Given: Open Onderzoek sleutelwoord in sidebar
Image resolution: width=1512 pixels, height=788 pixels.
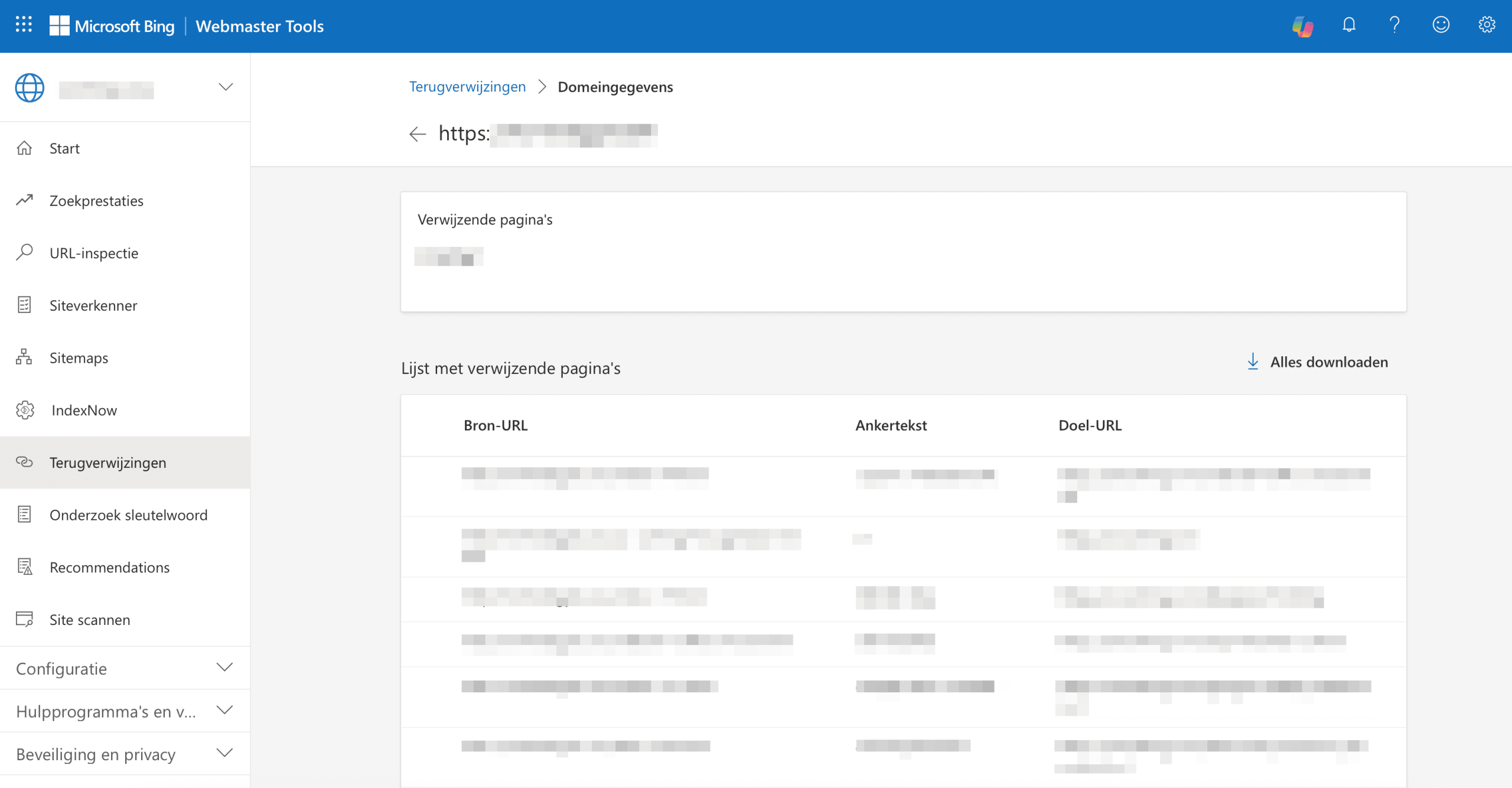Looking at the screenshot, I should 125,515.
